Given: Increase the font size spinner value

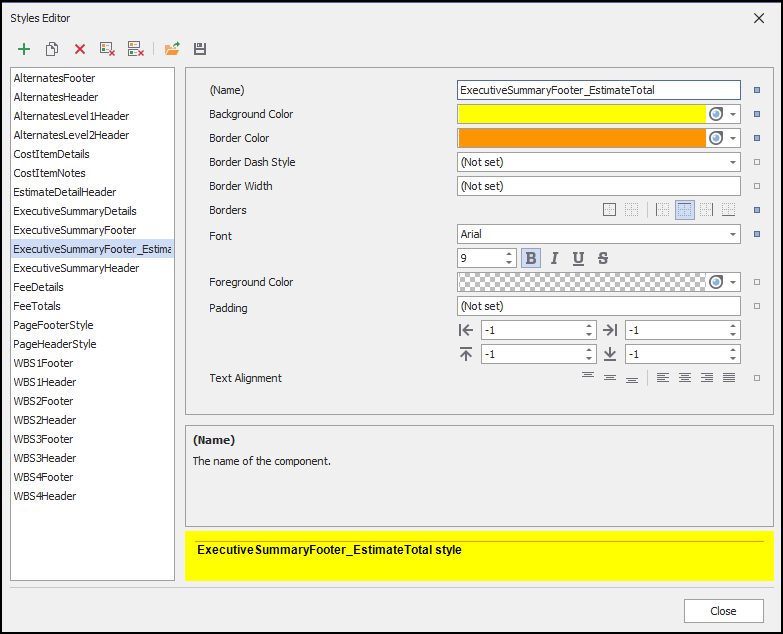Looking at the screenshot, I should coord(509,254).
